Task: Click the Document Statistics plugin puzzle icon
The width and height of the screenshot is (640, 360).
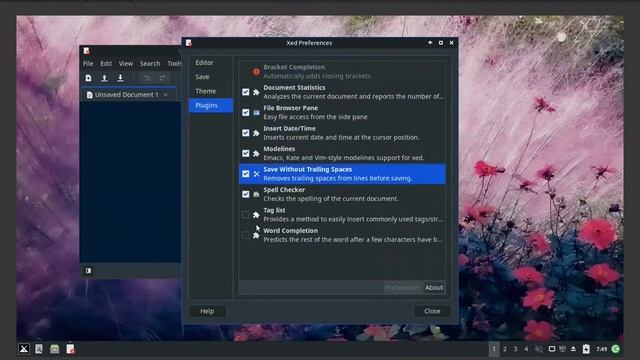Action: tap(256, 92)
